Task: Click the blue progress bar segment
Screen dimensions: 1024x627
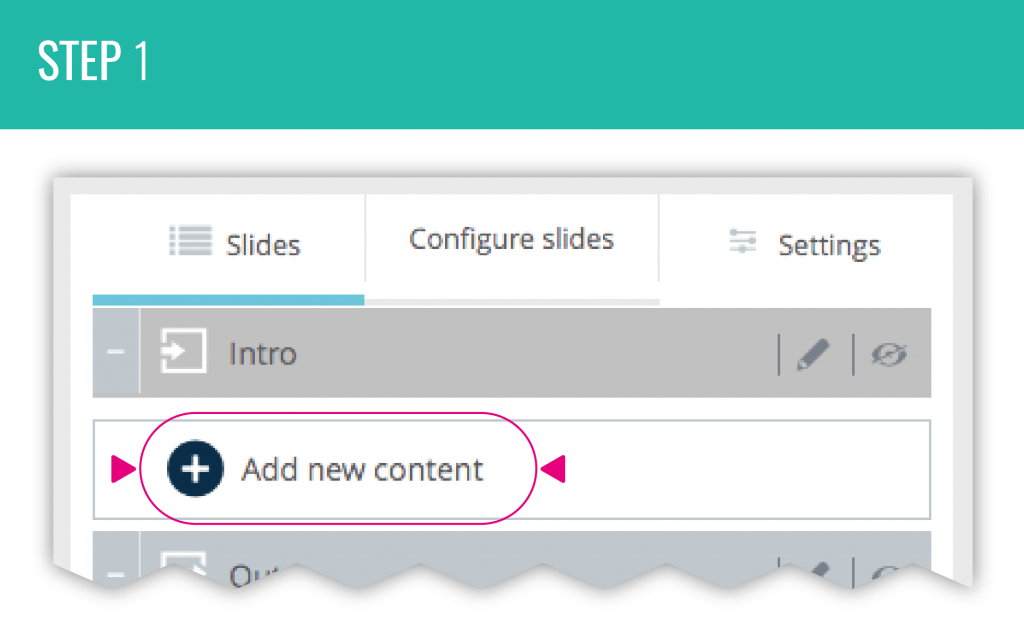Action: pyautogui.click(x=228, y=299)
